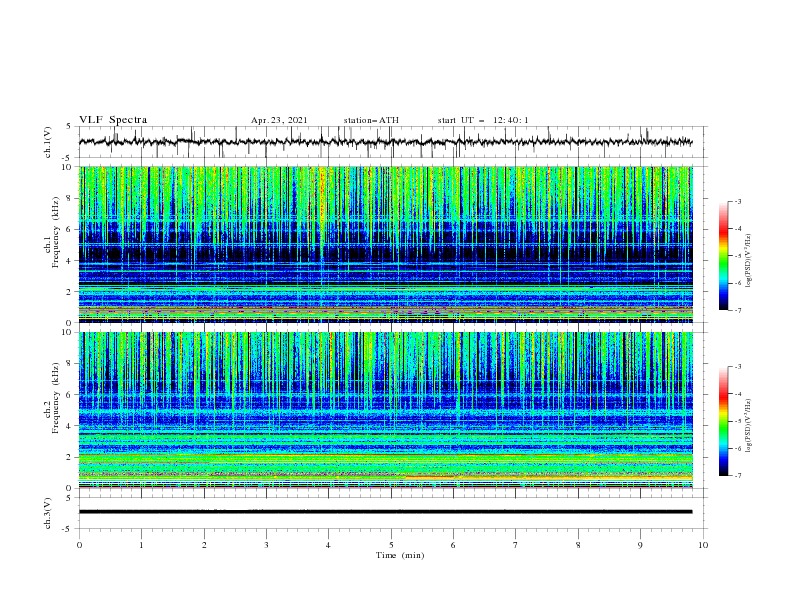Click the ch.3 flat black waveform trace
The height and width of the screenshot is (612, 792).
pos(385,512)
